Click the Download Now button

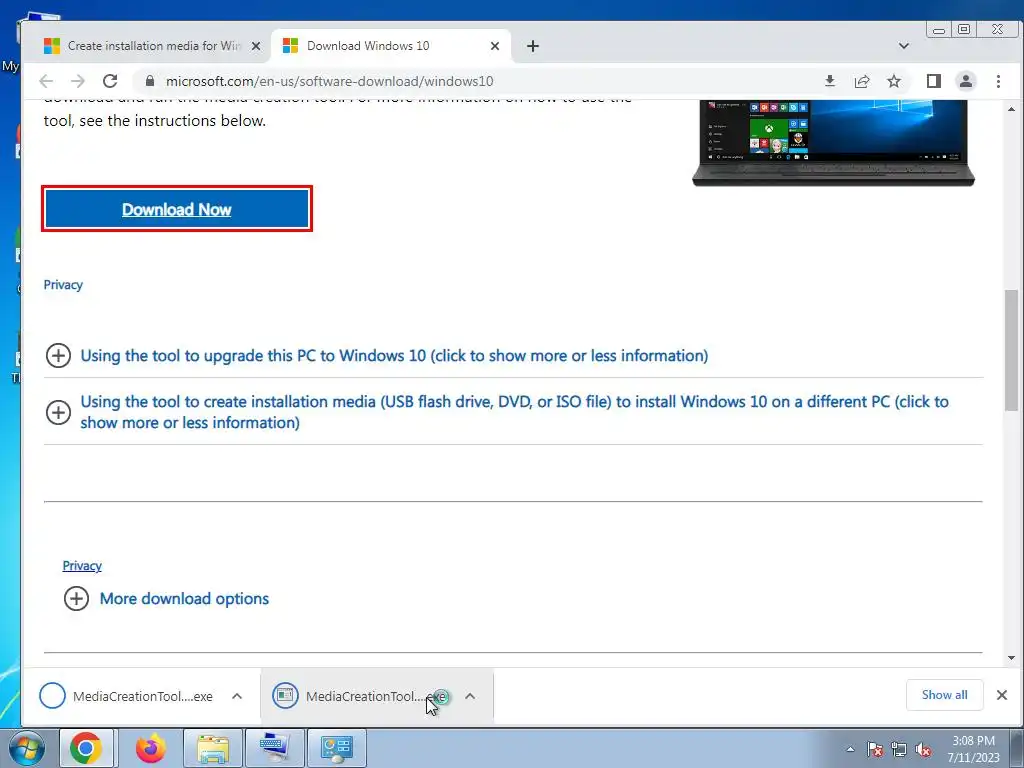click(x=177, y=209)
